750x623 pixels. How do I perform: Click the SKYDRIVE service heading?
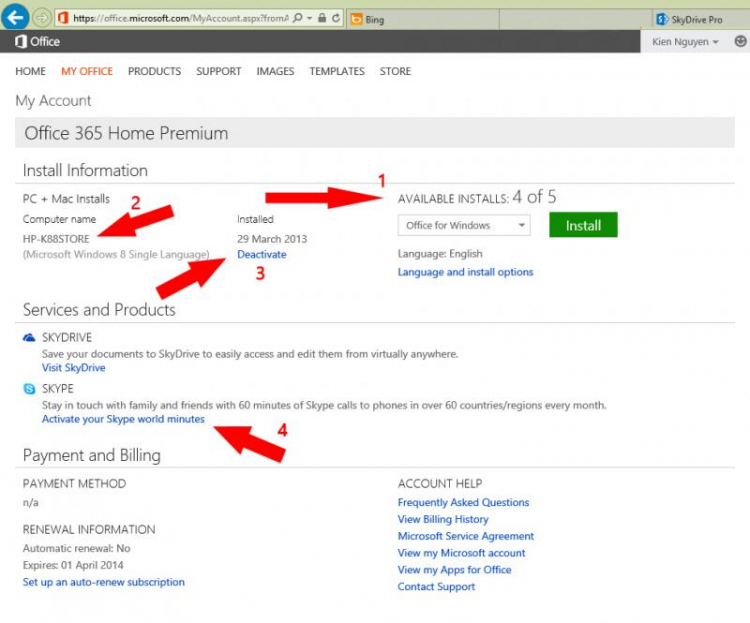[66, 337]
